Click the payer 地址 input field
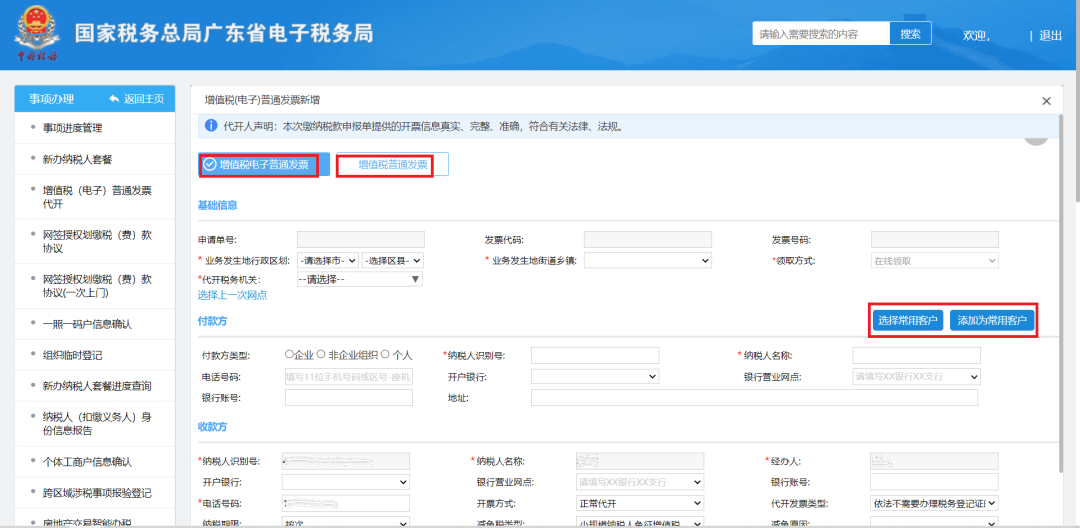Screen dimensions: 1080x528 (x=754, y=398)
